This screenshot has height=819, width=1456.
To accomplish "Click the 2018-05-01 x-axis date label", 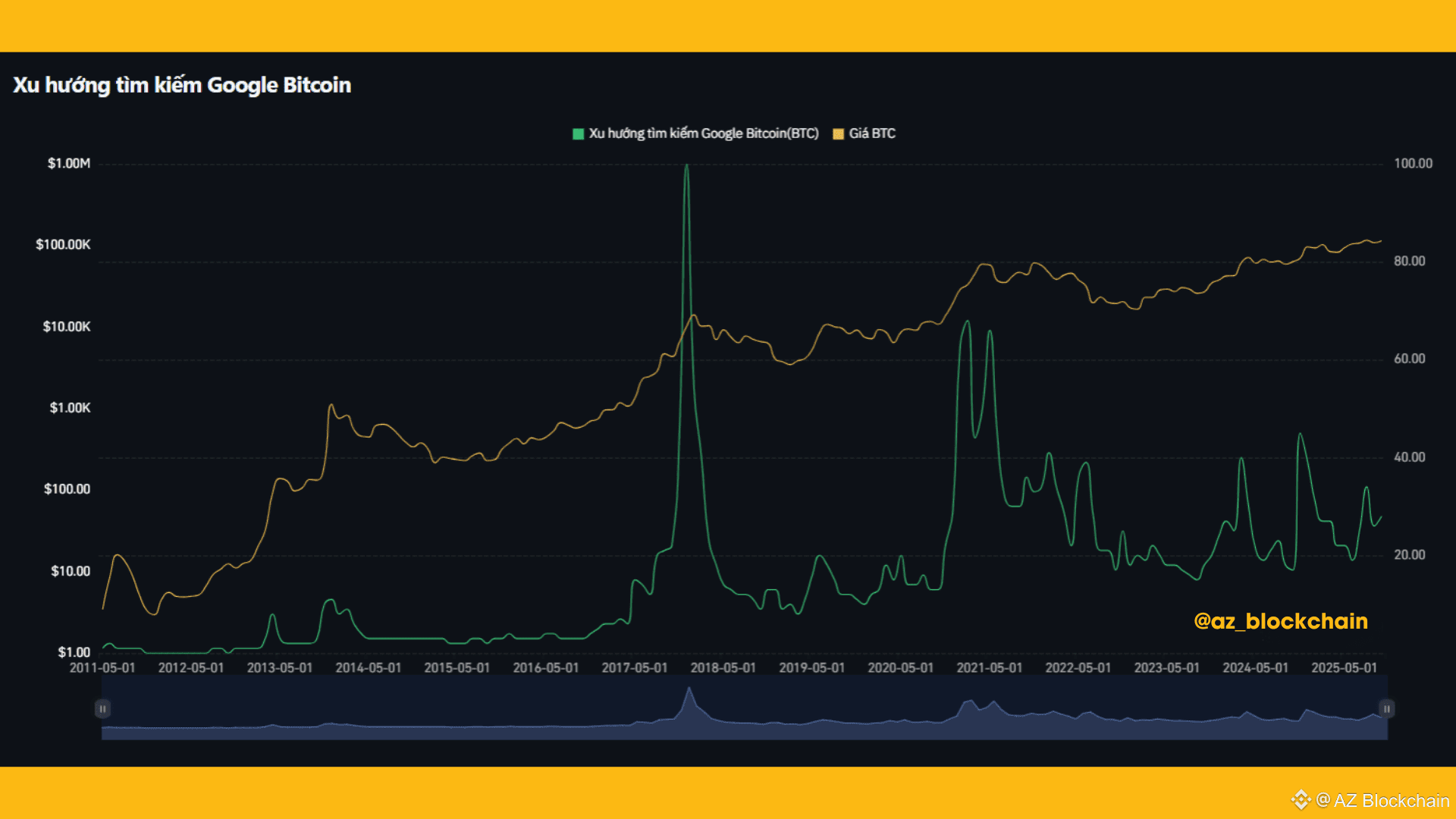I will (723, 667).
